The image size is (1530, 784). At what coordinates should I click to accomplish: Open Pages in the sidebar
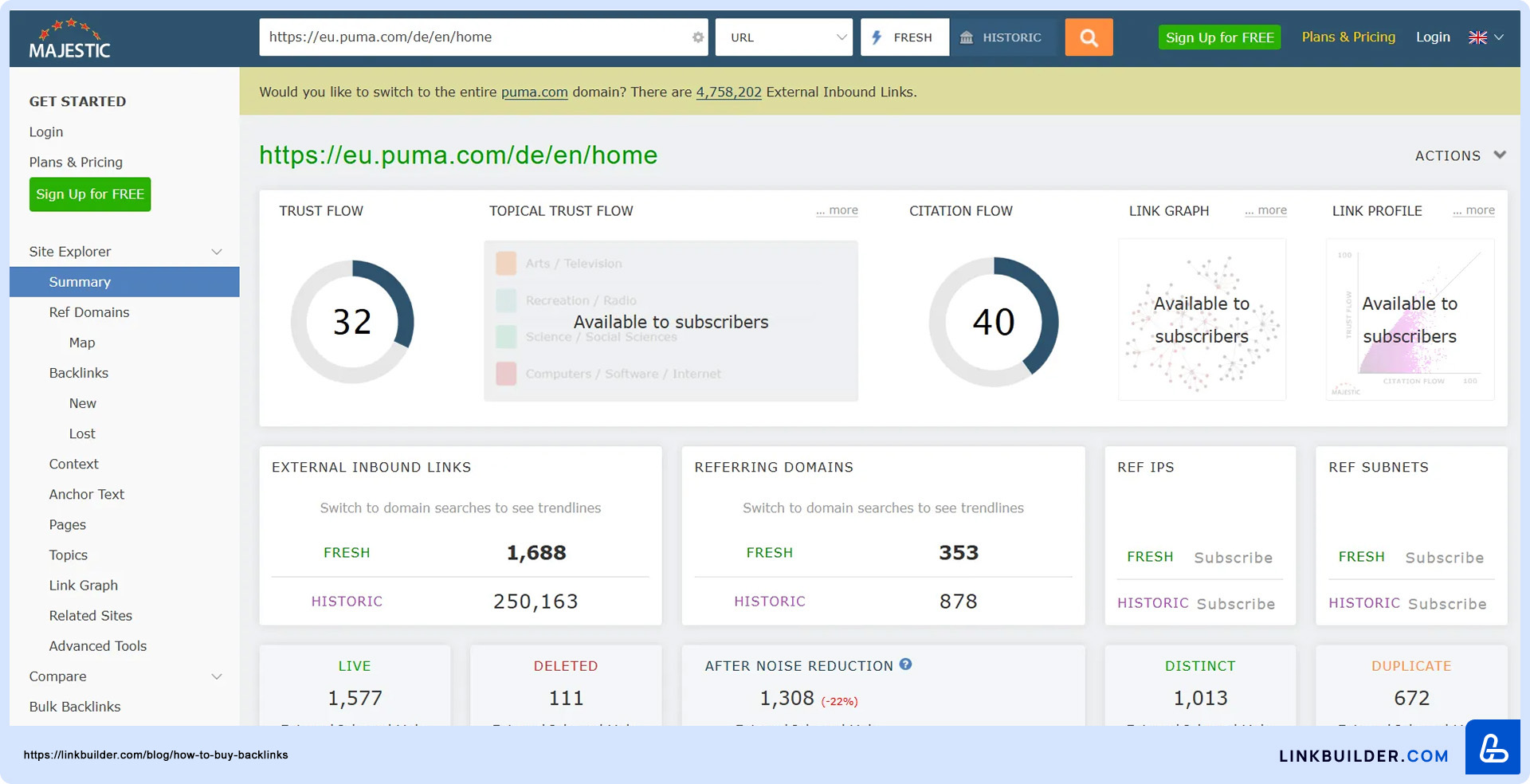coord(68,524)
